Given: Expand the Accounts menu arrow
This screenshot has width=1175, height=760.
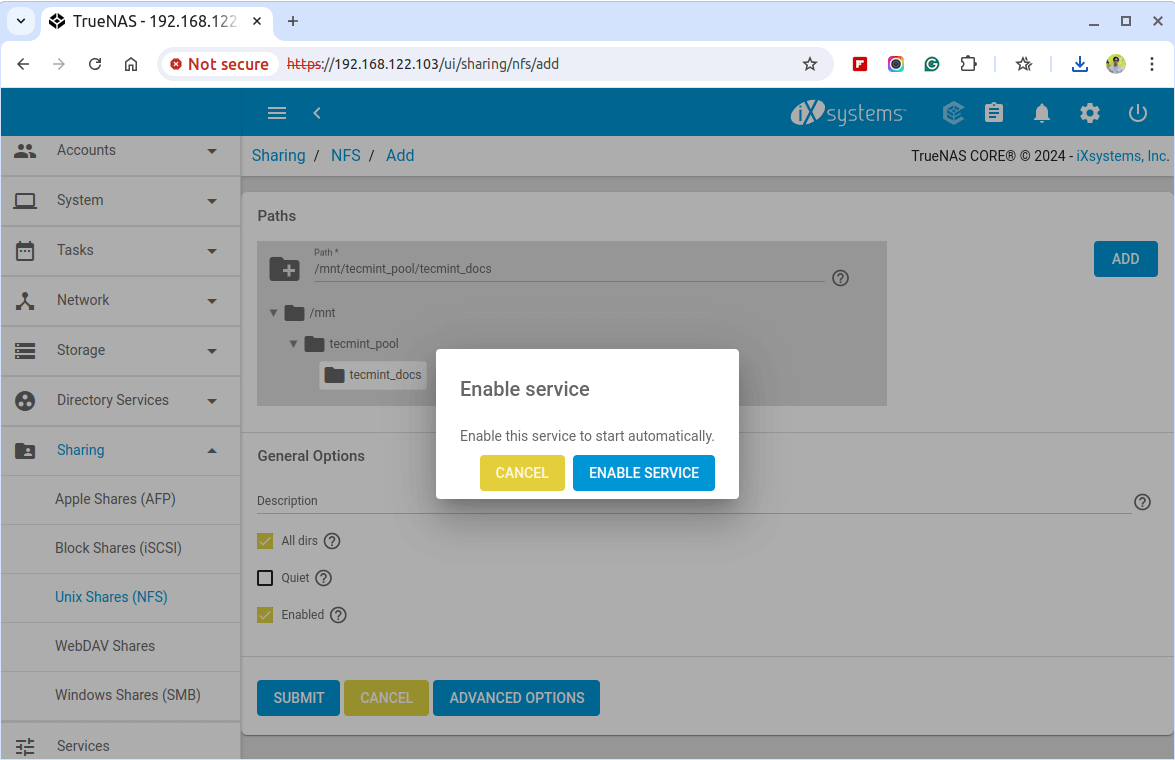Looking at the screenshot, I should (x=212, y=151).
